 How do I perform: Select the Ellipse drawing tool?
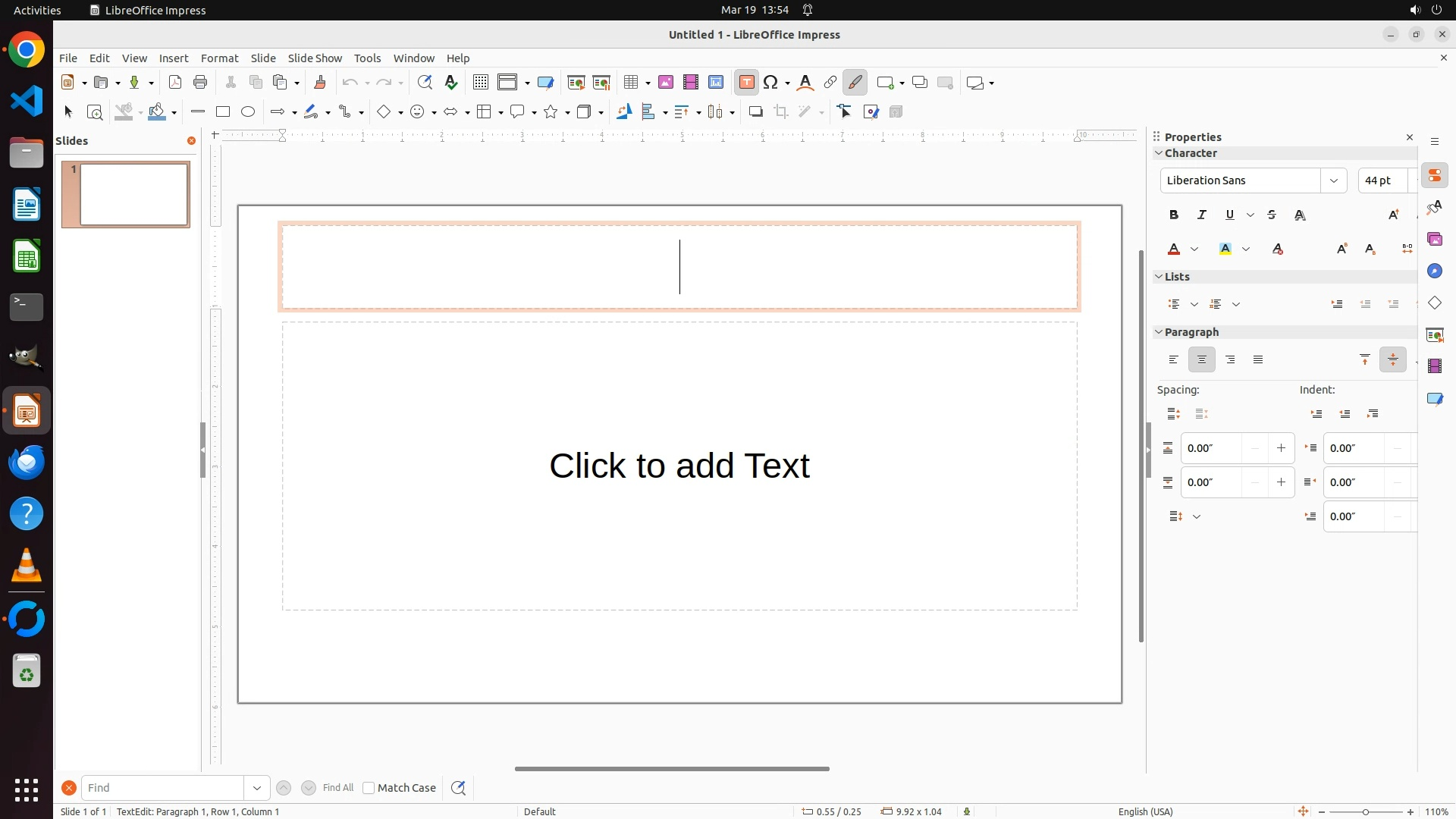point(248,112)
